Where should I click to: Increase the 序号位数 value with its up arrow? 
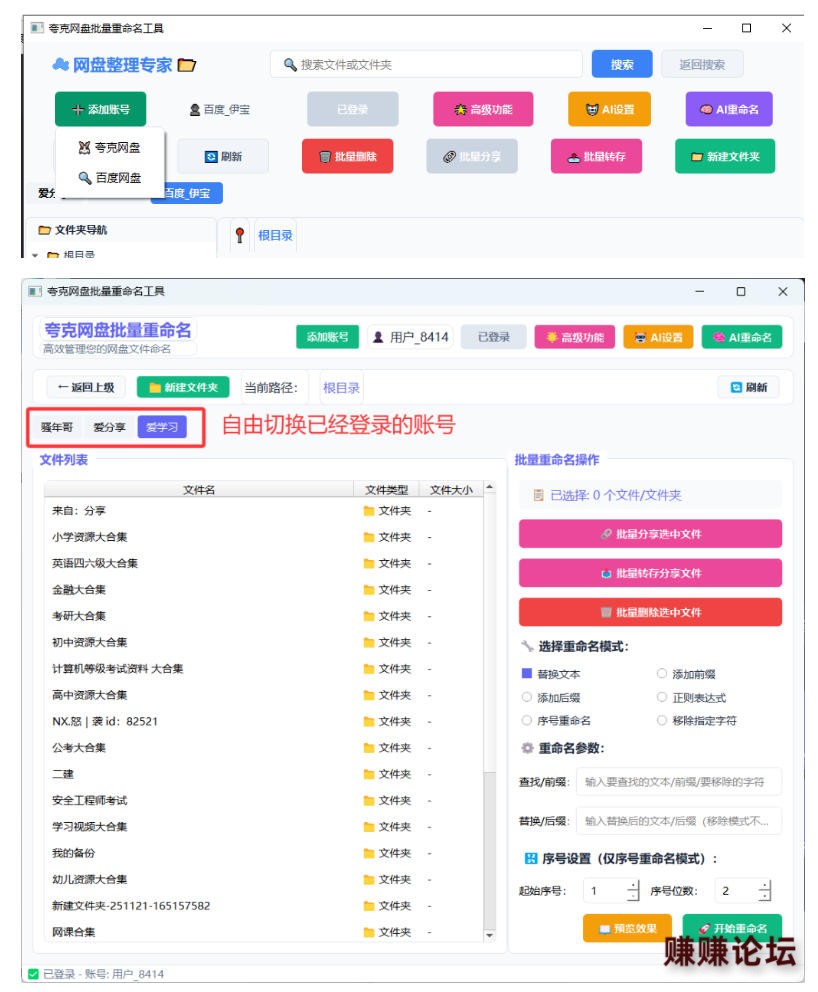click(765, 886)
